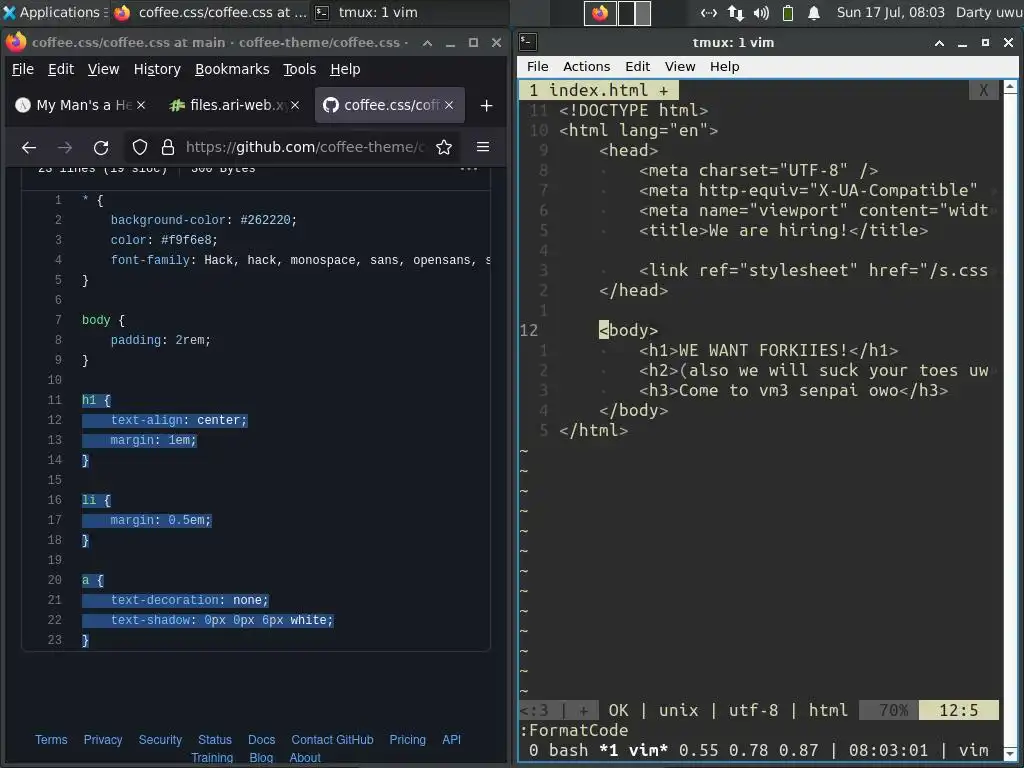Viewport: 1024px width, 768px height.
Task: Open terminal Actions menu
Action: pyautogui.click(x=586, y=66)
